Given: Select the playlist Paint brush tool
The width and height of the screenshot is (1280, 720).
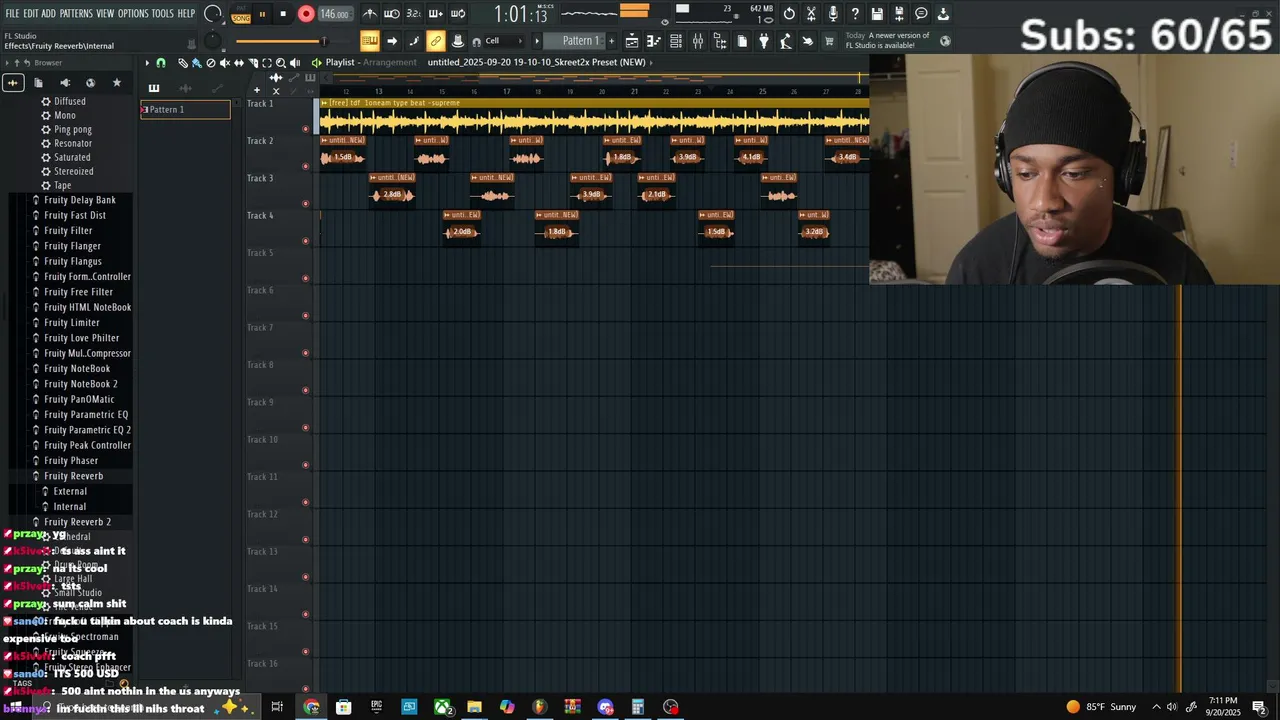Looking at the screenshot, I should pos(197,63).
